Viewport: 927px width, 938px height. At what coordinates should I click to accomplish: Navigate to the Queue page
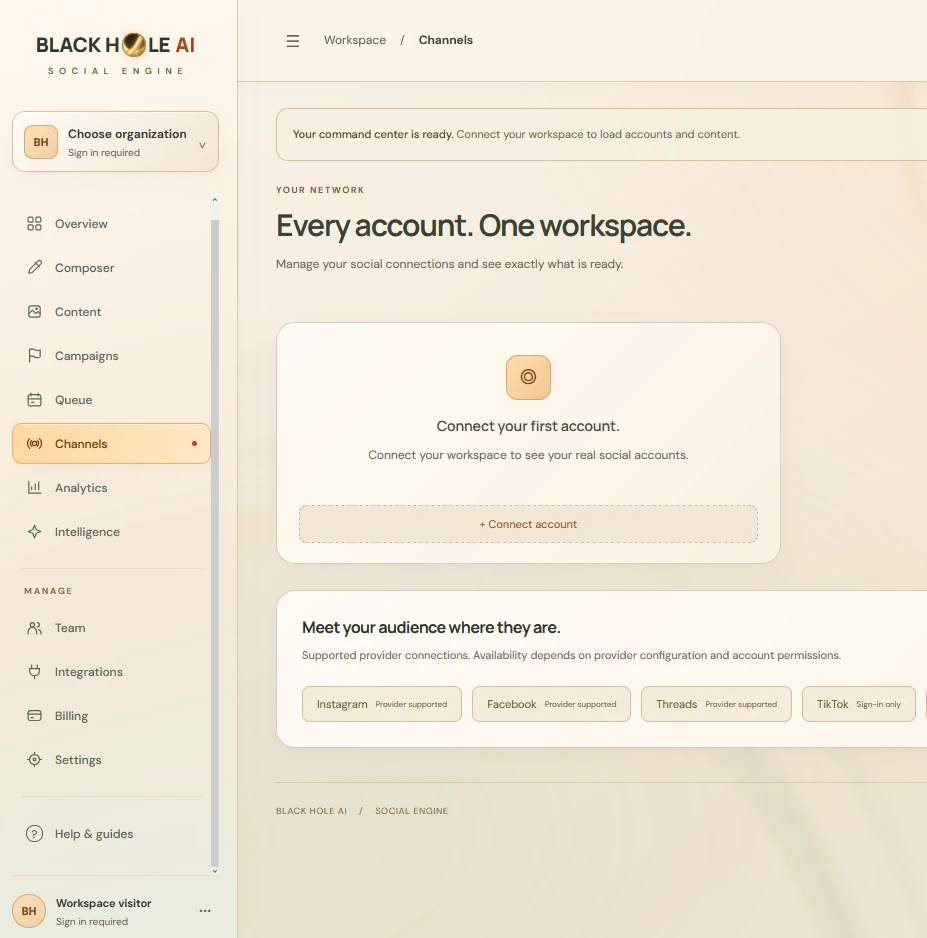point(111,400)
